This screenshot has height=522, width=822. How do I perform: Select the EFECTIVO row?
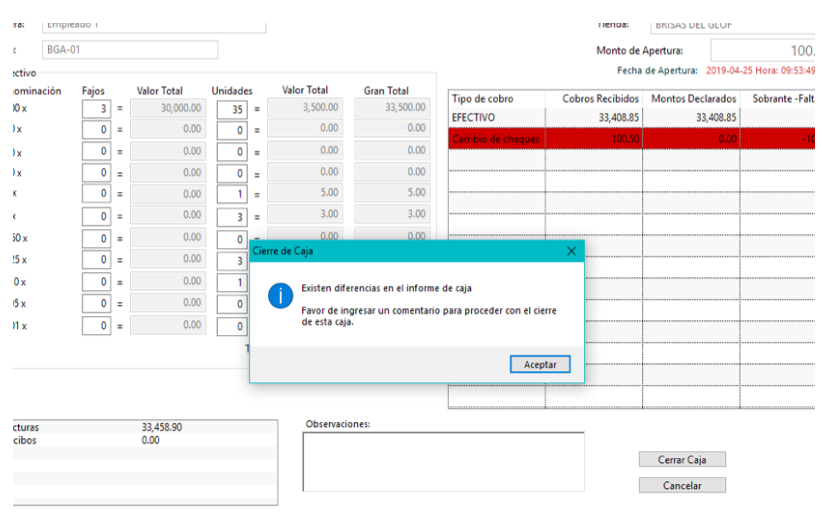[632, 117]
